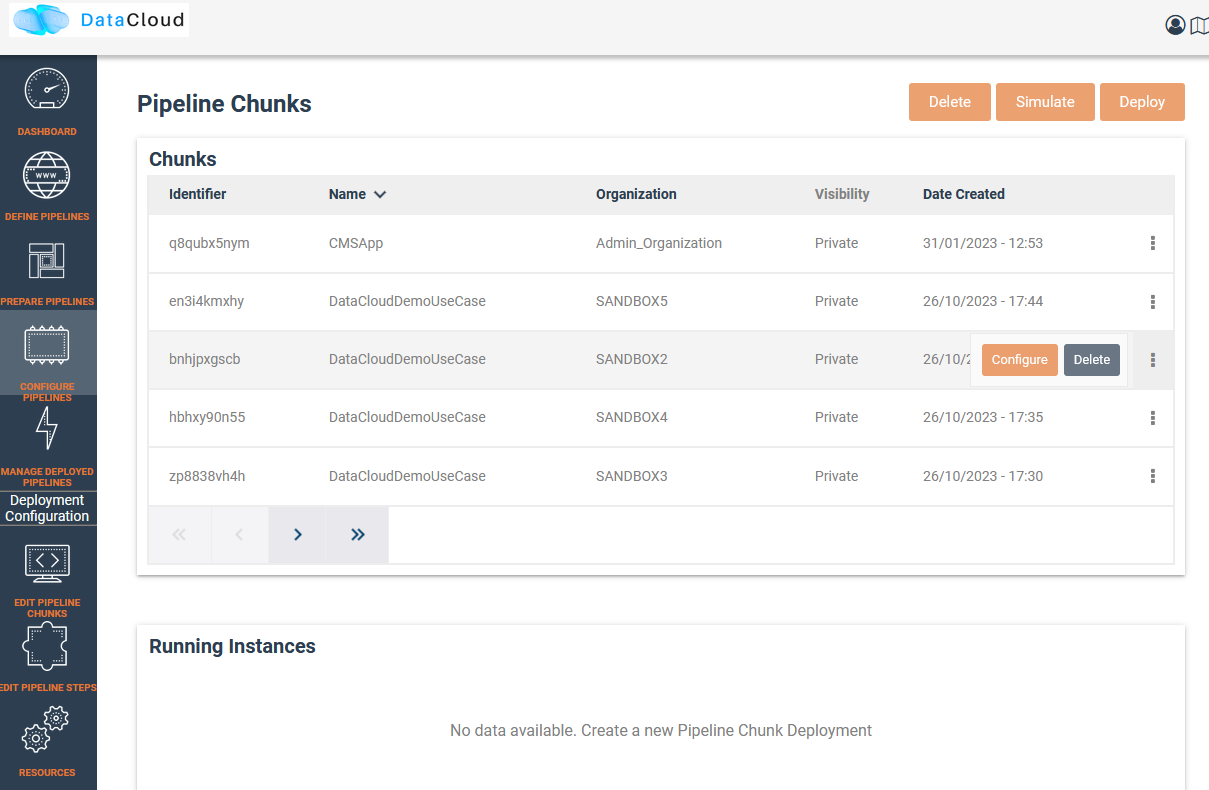Open row menu for CMSApp chunk
The height and width of the screenshot is (790, 1209).
click(x=1153, y=243)
